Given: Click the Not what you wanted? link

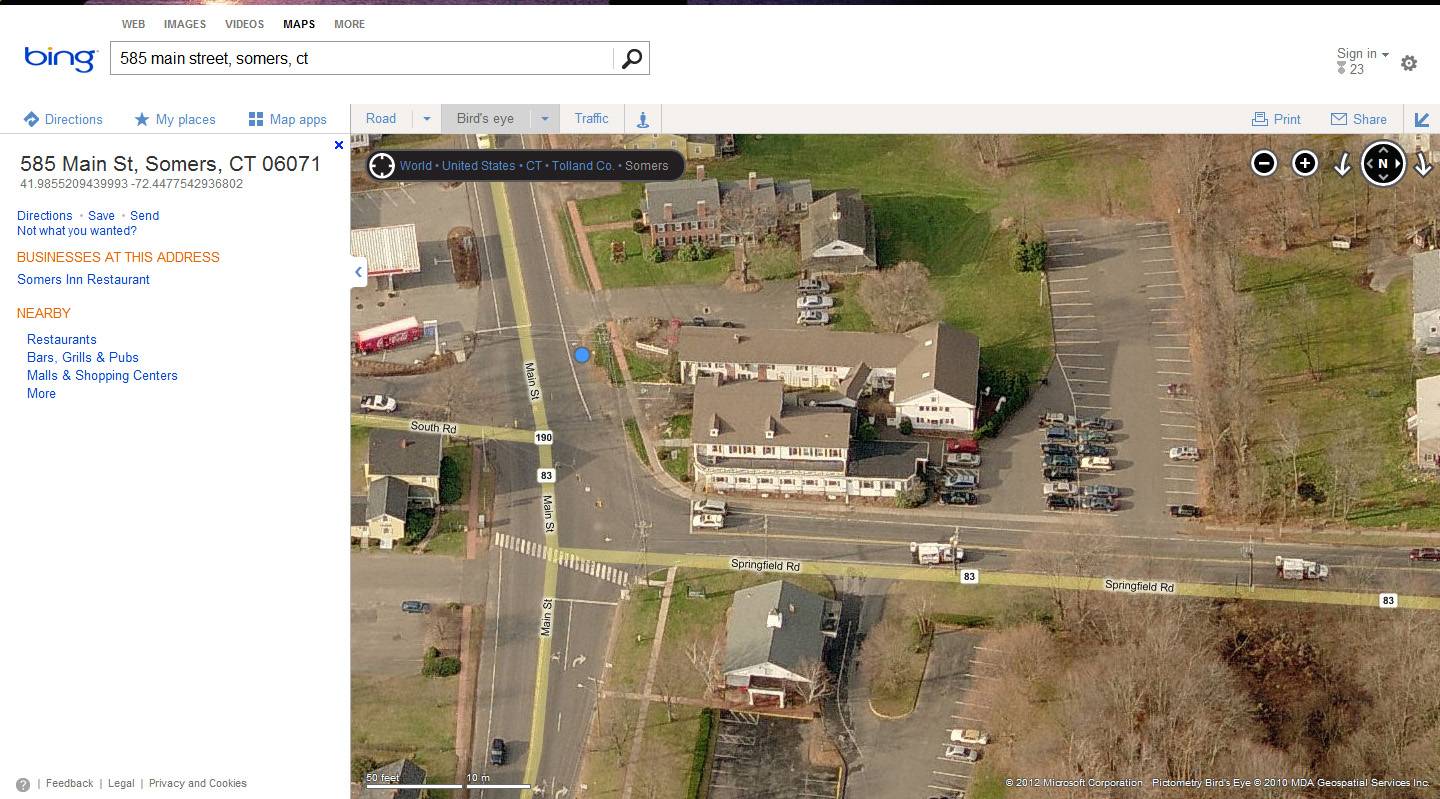Looking at the screenshot, I should (76, 230).
